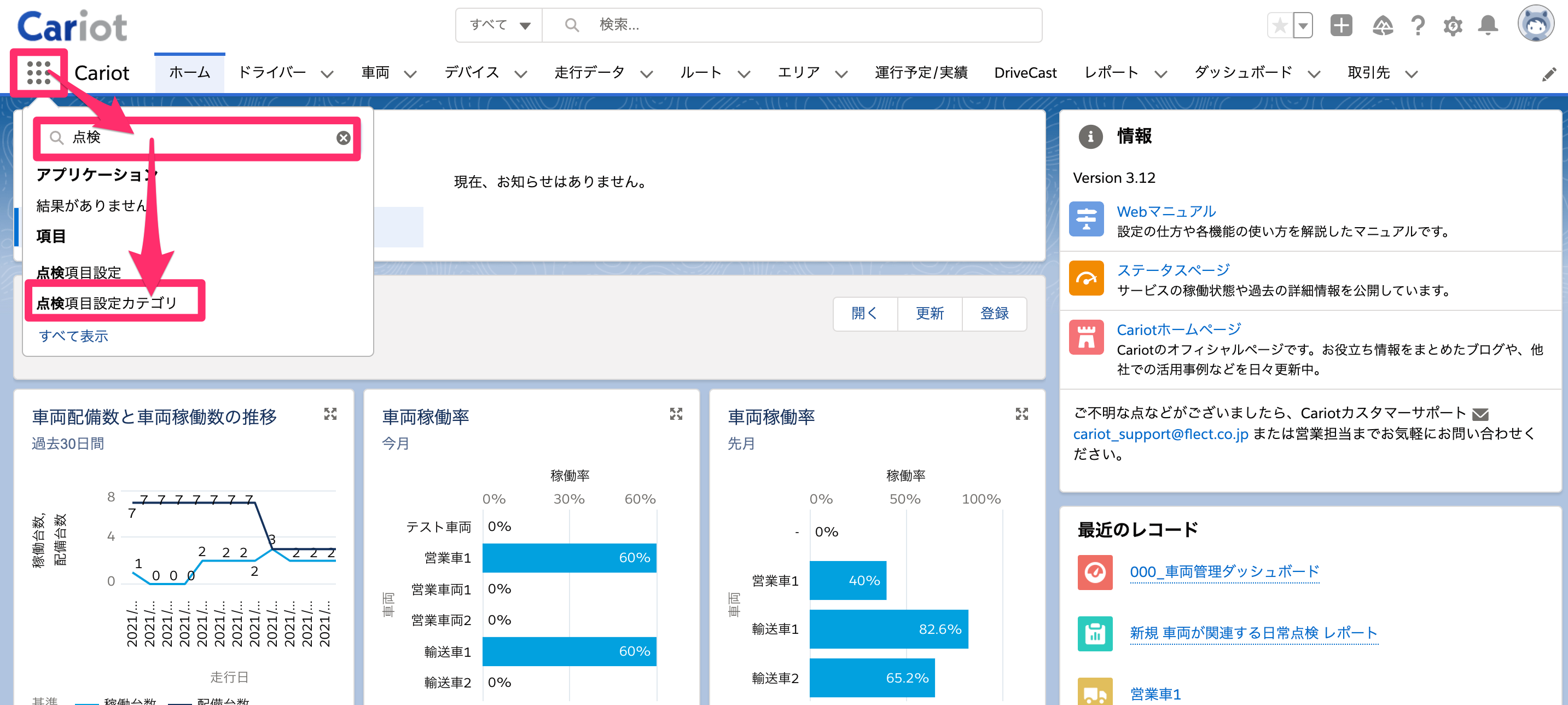
Task: Open the Setup gear icon
Action: (1453, 26)
